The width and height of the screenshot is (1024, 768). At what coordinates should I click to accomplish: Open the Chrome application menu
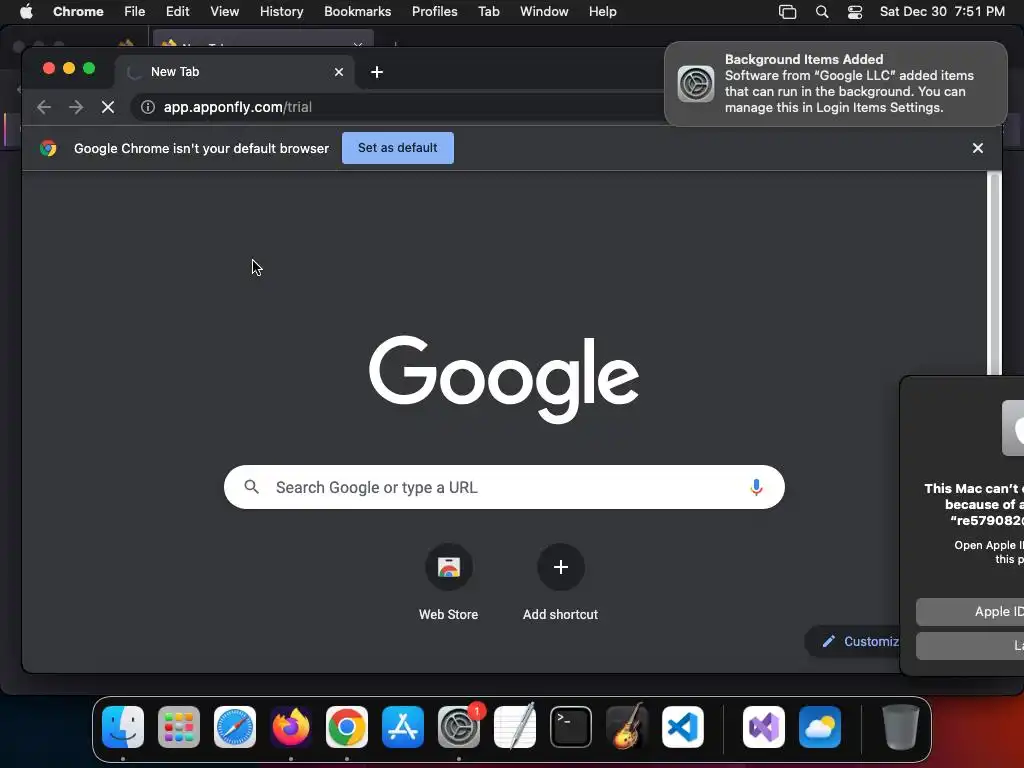tap(78, 12)
